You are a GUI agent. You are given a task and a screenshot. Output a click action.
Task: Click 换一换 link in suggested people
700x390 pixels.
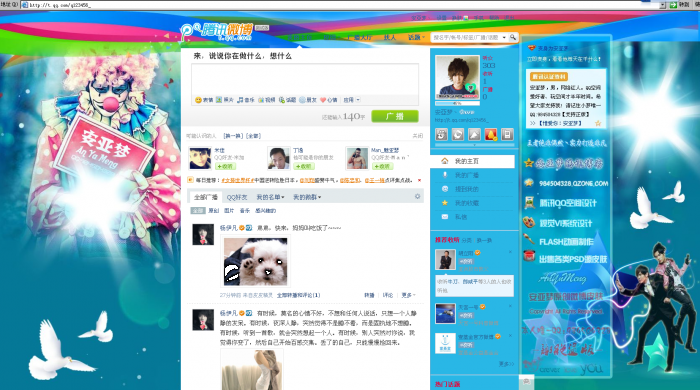[x=233, y=136]
